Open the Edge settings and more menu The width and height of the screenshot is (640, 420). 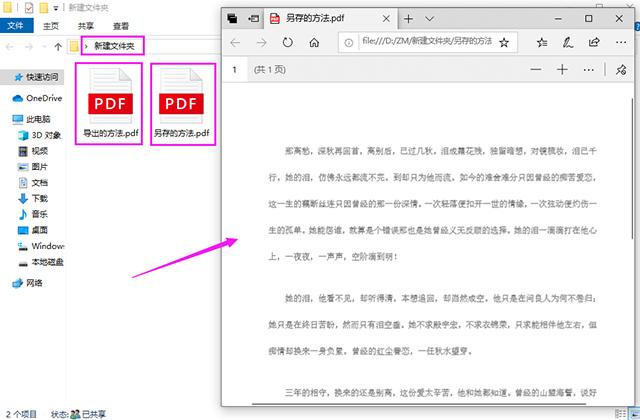(621, 42)
